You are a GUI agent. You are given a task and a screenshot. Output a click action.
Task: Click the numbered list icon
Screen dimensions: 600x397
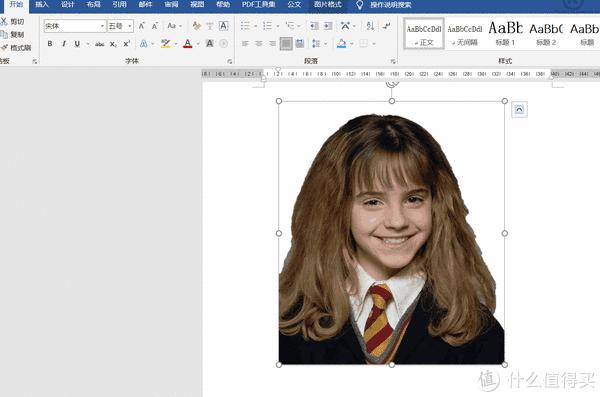(267, 26)
